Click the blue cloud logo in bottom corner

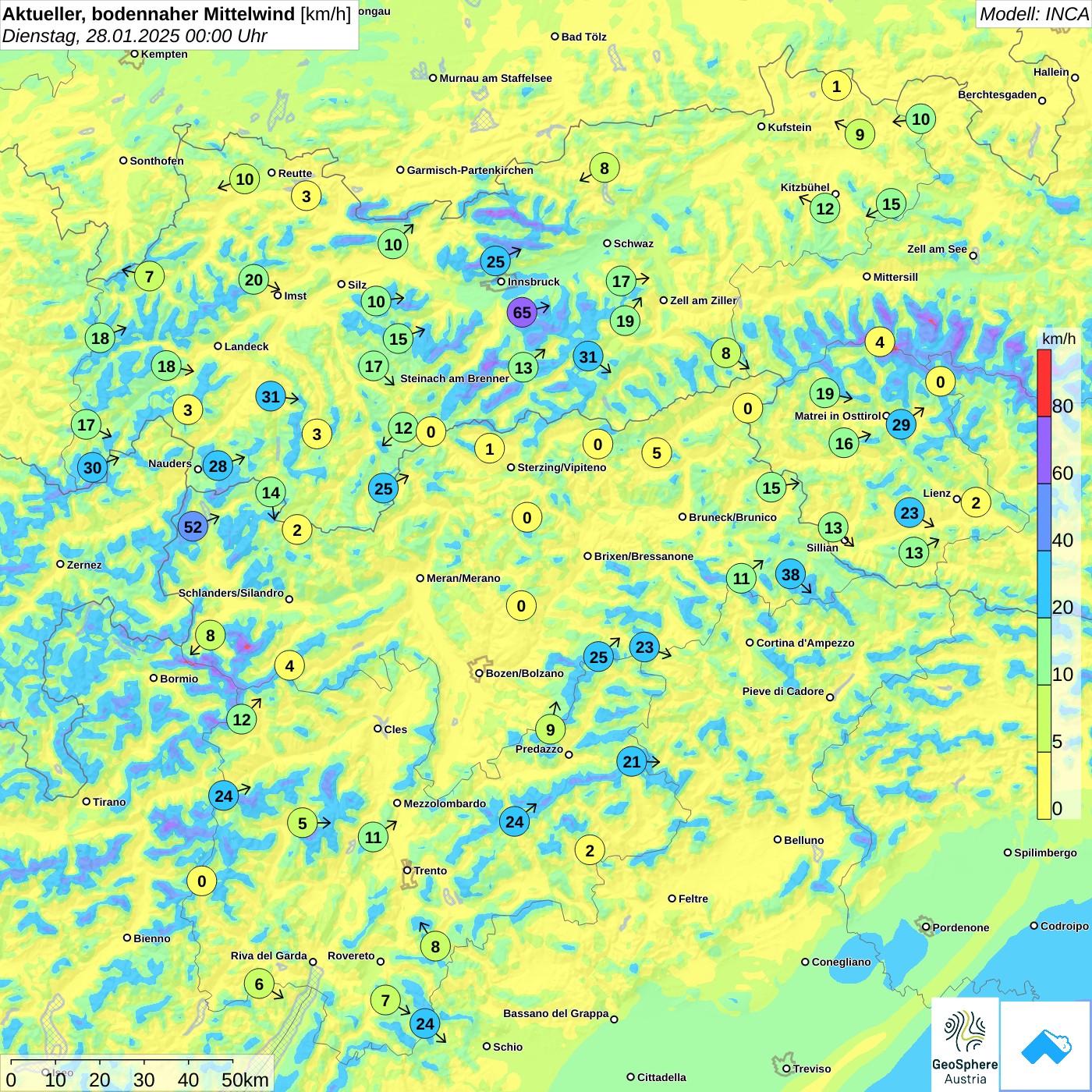click(x=1045, y=1046)
